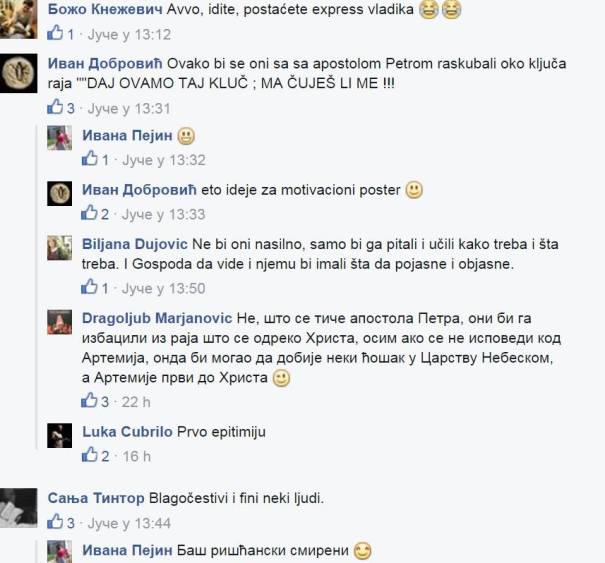605x563 pixels.
Task: Like Сања Тинтор's comment thumbs-up icon
Action: click(55, 522)
